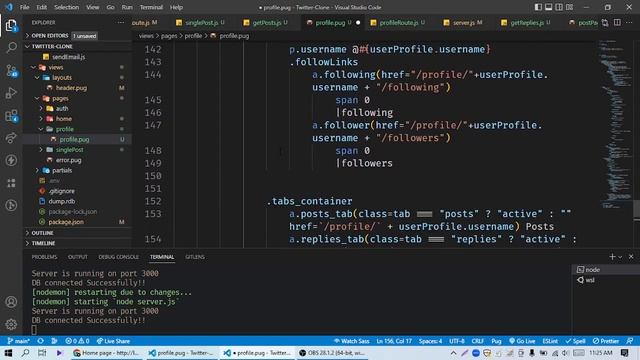Click the new terminal plus icon
Viewport: 640px width, 360px height.
click(x=612, y=256)
